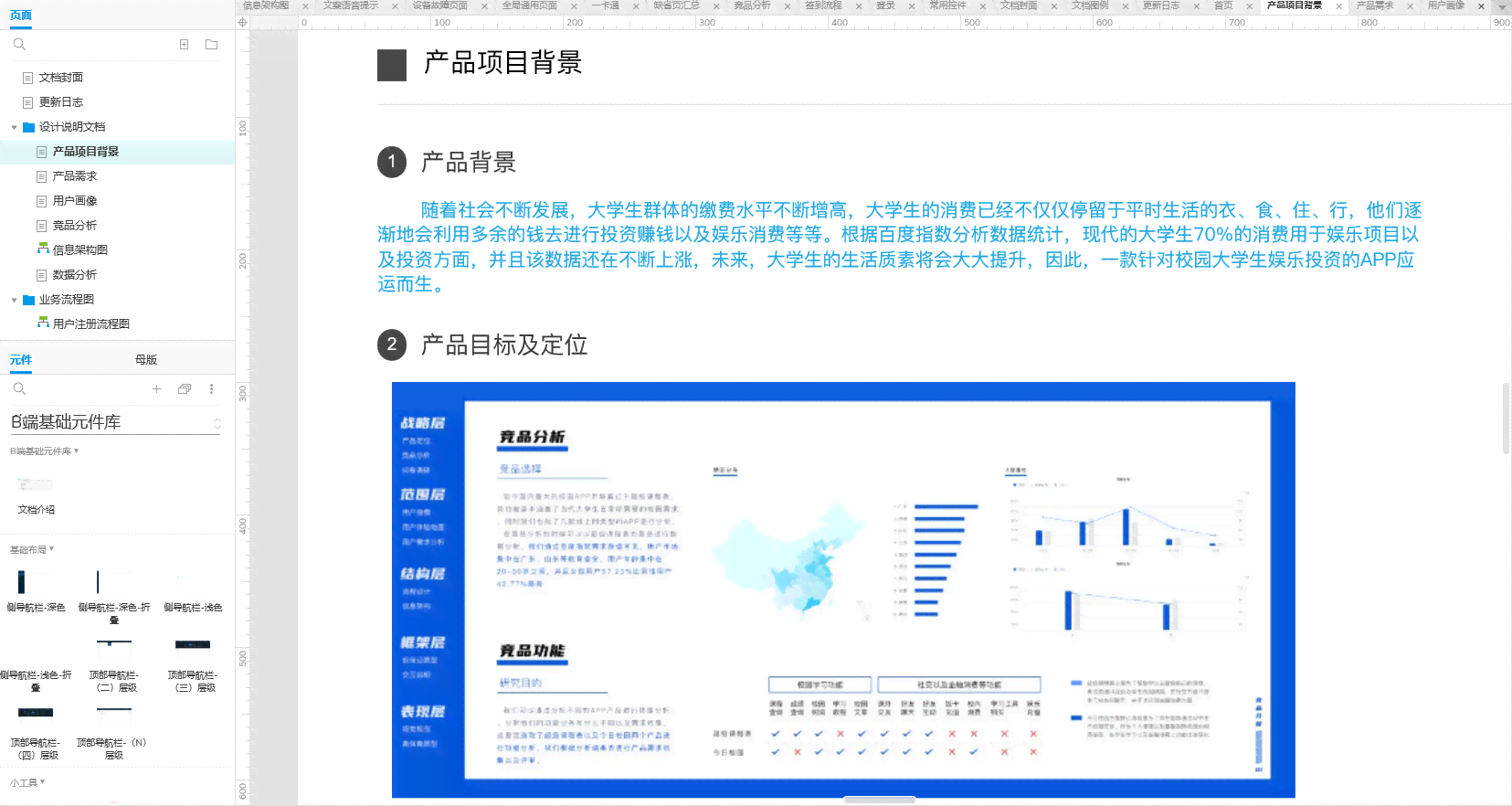Click the flowchart icon beside 信息架构图
The width and height of the screenshot is (1512, 806).
[42, 249]
